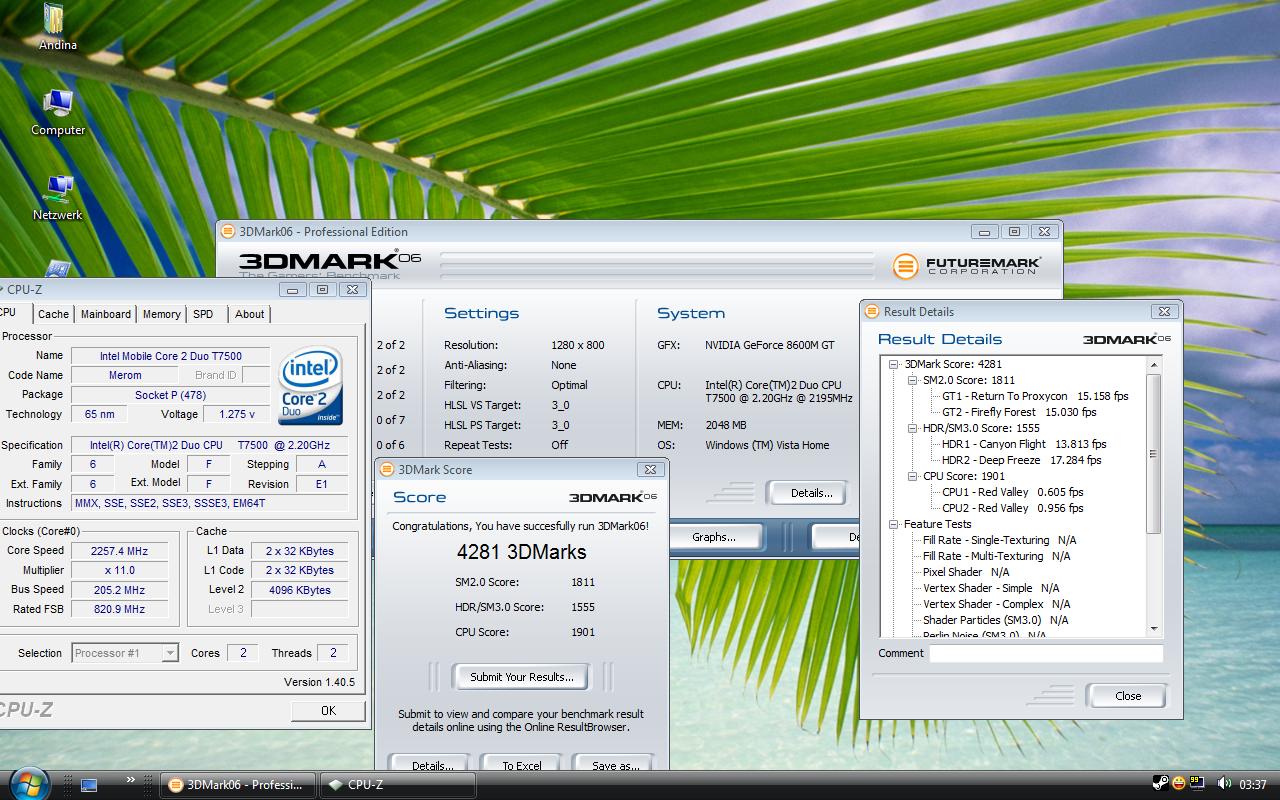
Task: Click Result Details scrollbar up arrow
Action: point(1154,365)
